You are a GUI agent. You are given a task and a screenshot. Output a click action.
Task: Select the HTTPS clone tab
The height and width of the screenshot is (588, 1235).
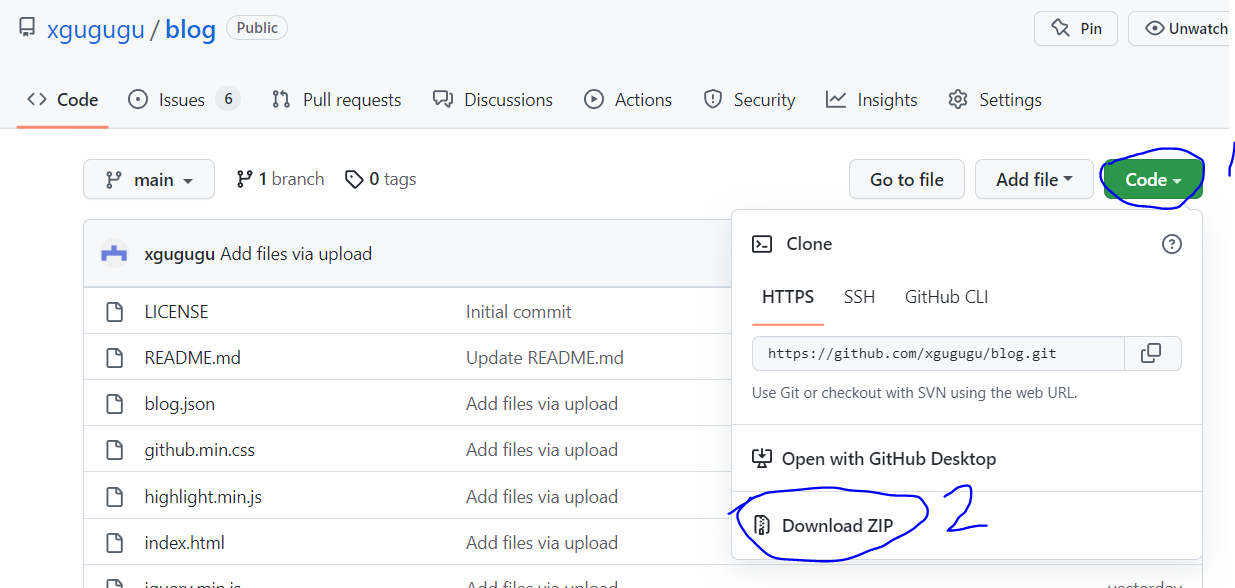(x=788, y=297)
